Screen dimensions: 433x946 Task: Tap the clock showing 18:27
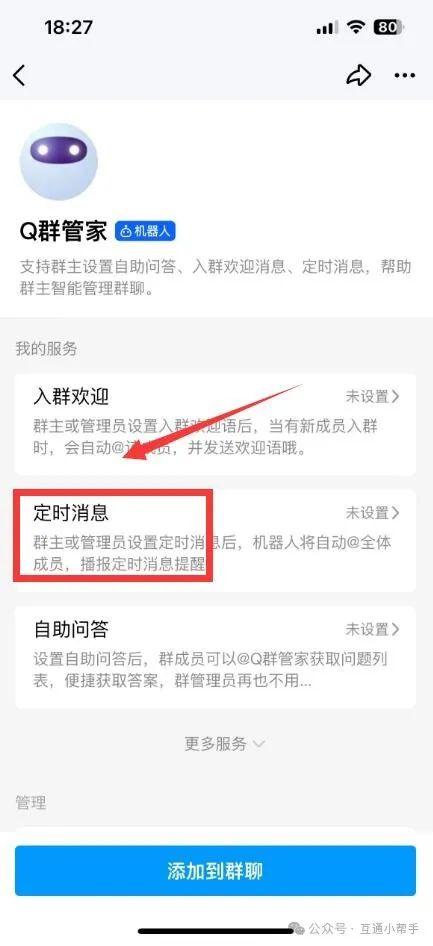coord(68,27)
